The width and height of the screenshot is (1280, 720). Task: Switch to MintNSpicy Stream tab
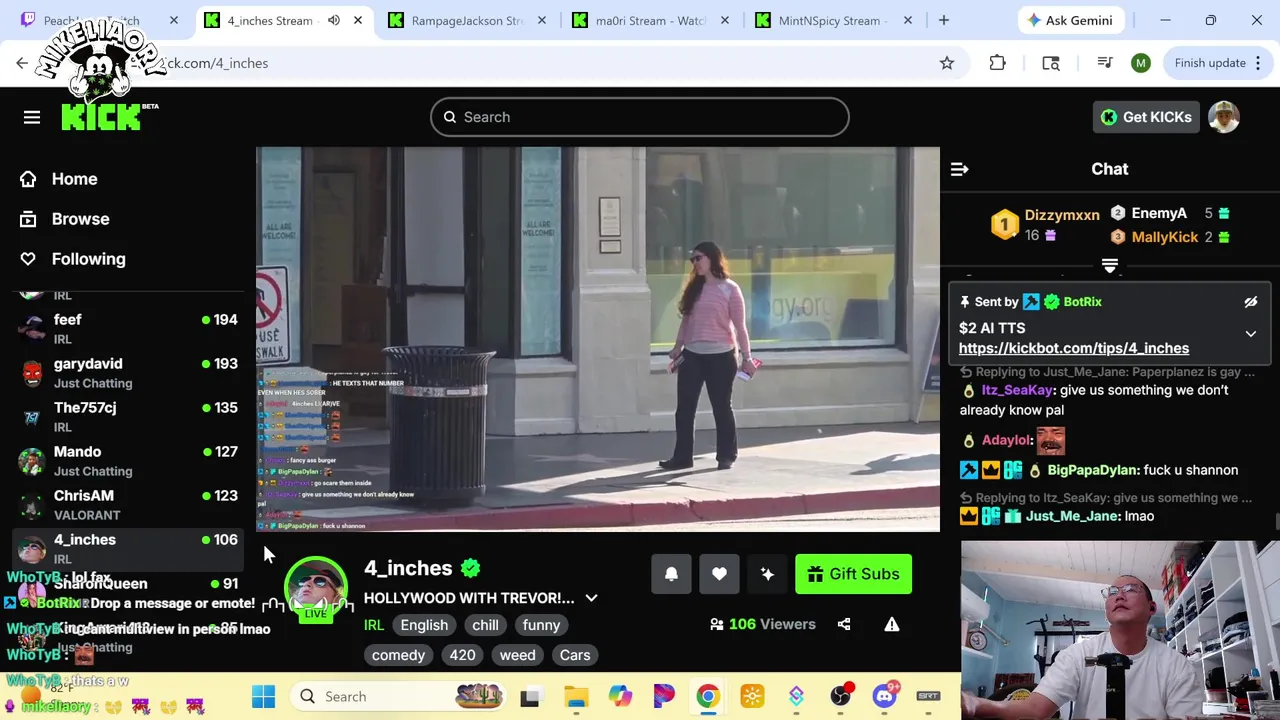[x=832, y=20]
